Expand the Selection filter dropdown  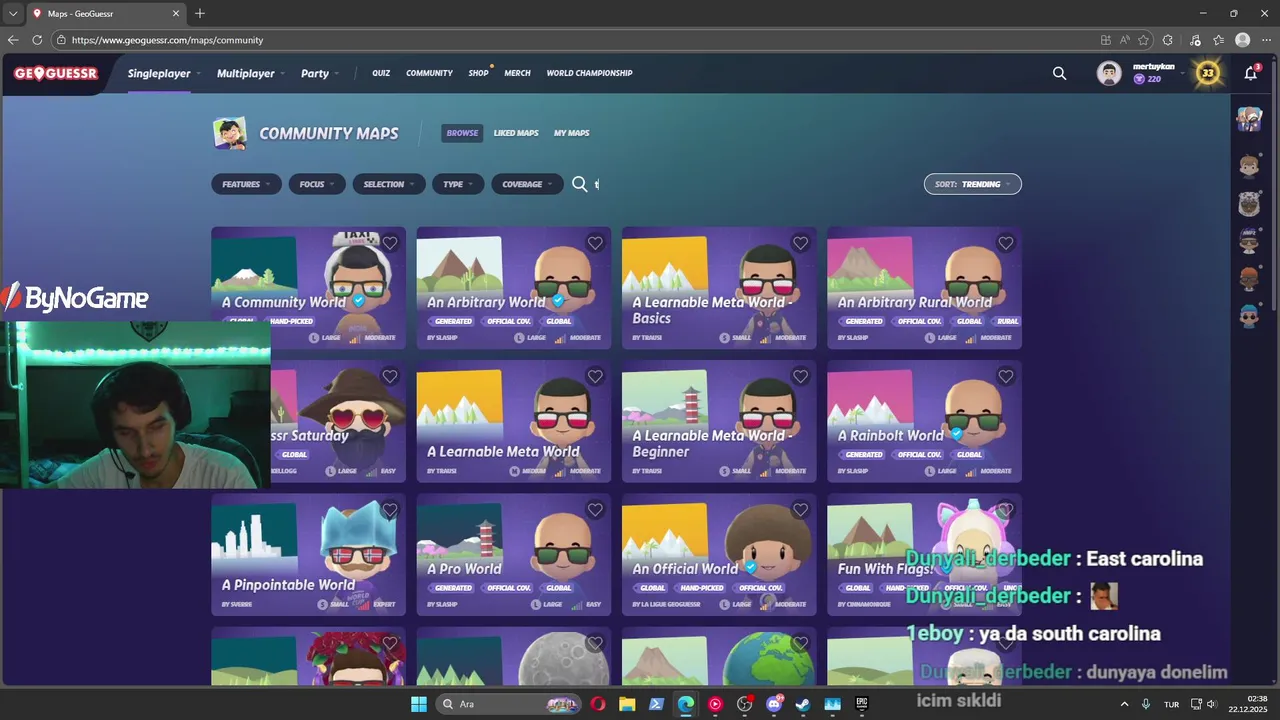(389, 184)
